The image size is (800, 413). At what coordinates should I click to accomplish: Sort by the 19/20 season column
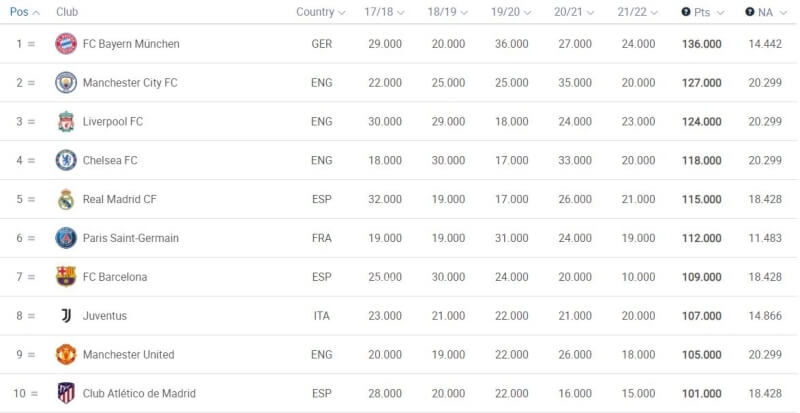tap(511, 12)
